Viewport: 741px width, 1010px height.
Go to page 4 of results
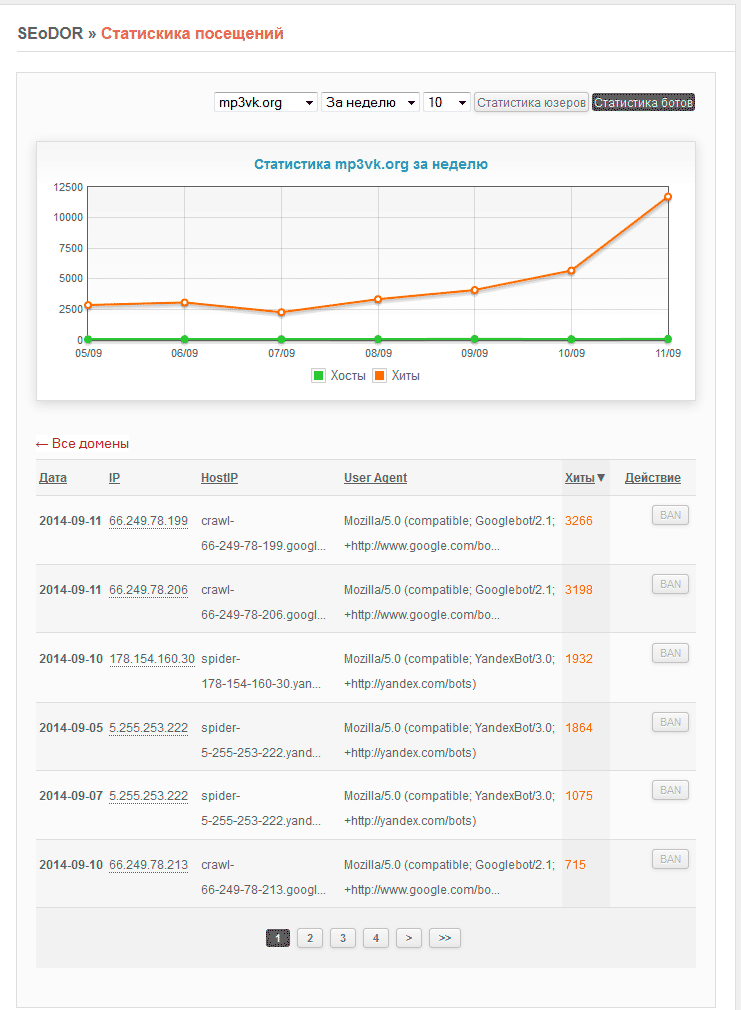point(376,938)
